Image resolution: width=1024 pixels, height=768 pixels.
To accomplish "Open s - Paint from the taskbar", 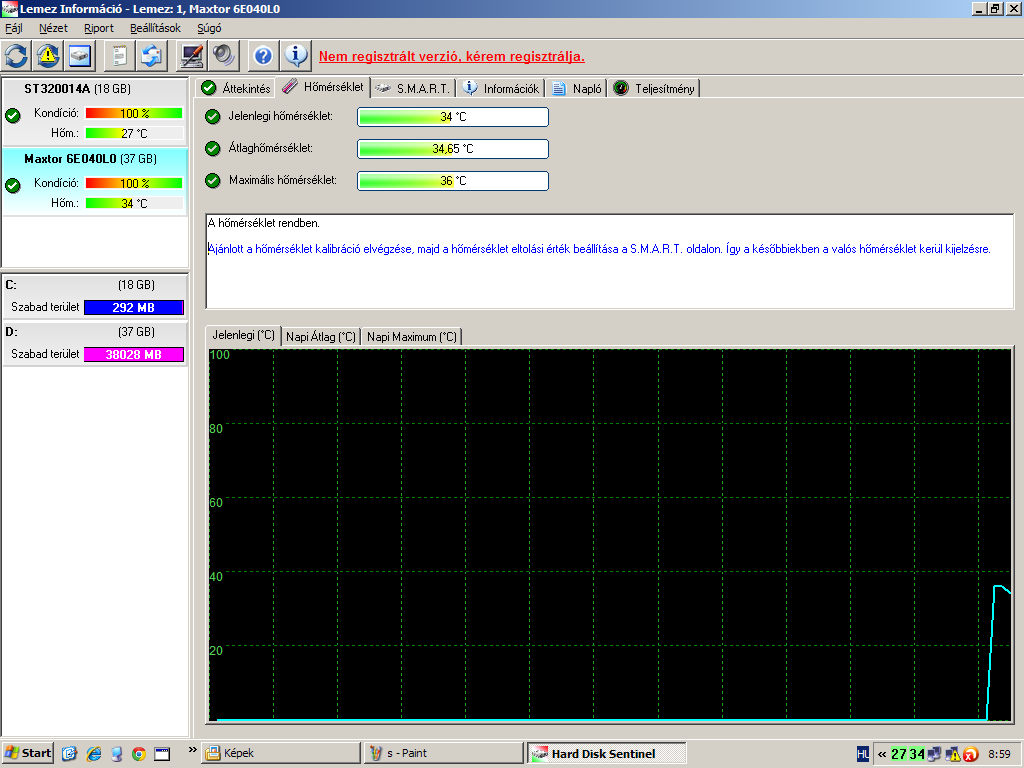I will tap(443, 753).
